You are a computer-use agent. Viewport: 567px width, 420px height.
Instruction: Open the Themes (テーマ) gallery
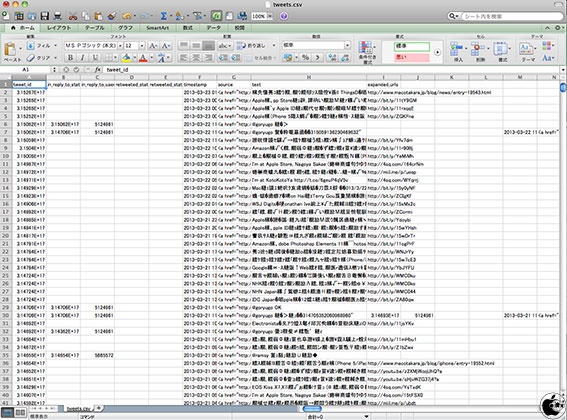[x=528, y=52]
